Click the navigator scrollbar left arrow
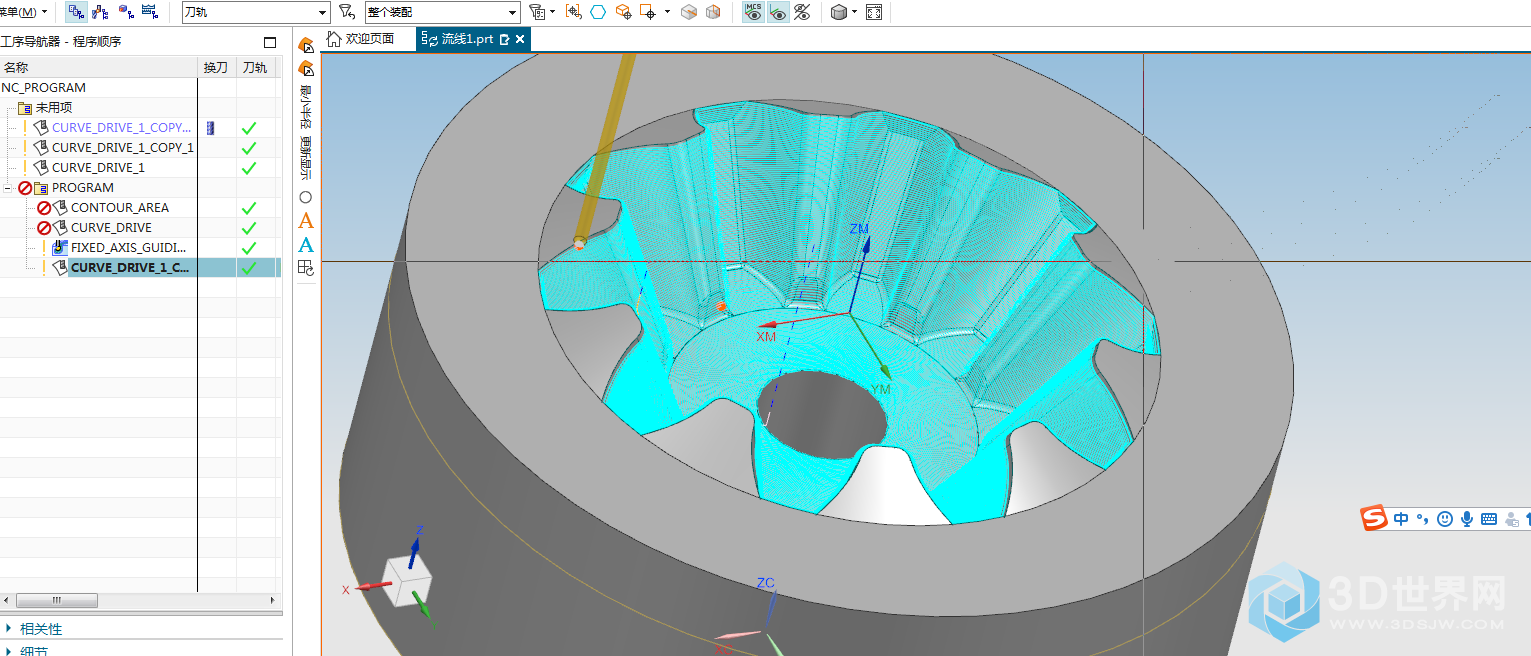This screenshot has height=656, width=1531. tap(7, 600)
